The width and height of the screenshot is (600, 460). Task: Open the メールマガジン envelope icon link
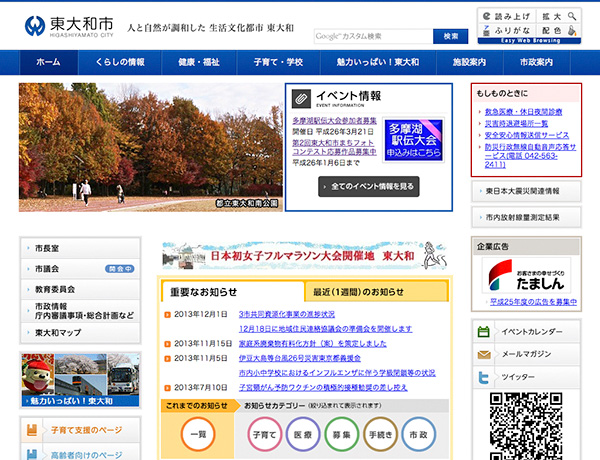(x=484, y=354)
